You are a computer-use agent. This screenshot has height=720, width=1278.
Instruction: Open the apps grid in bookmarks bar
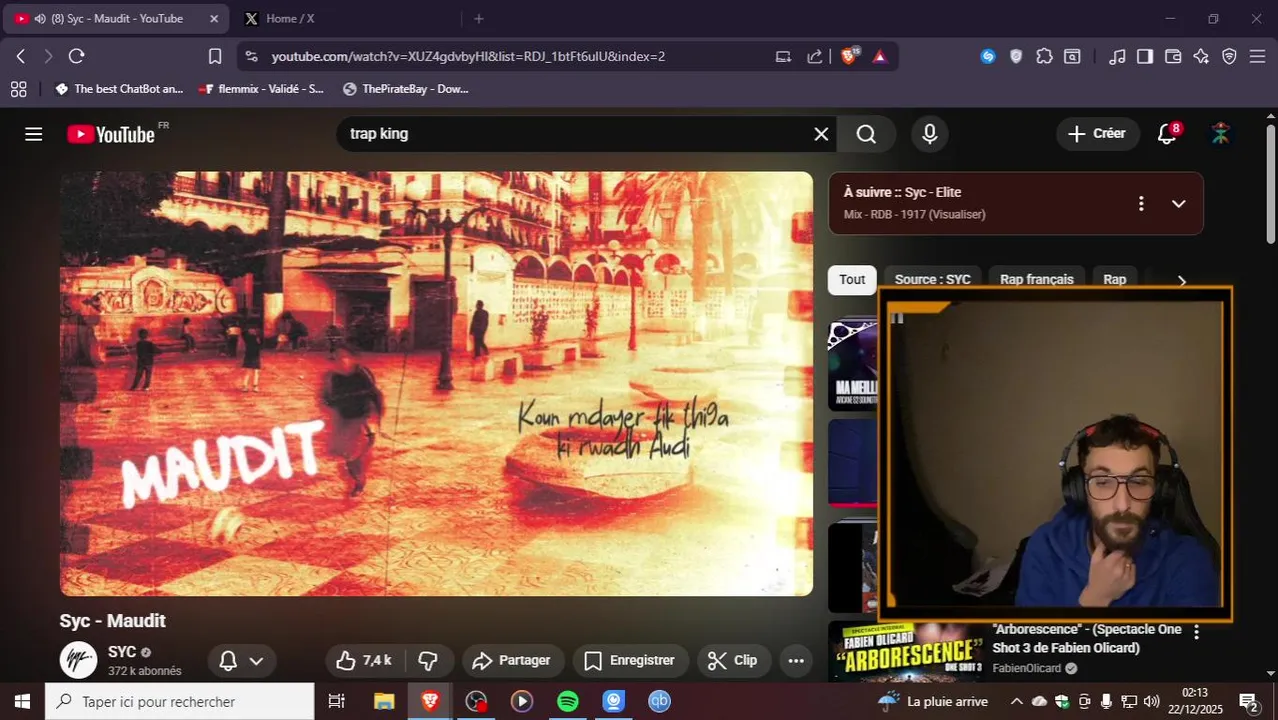pos(18,89)
